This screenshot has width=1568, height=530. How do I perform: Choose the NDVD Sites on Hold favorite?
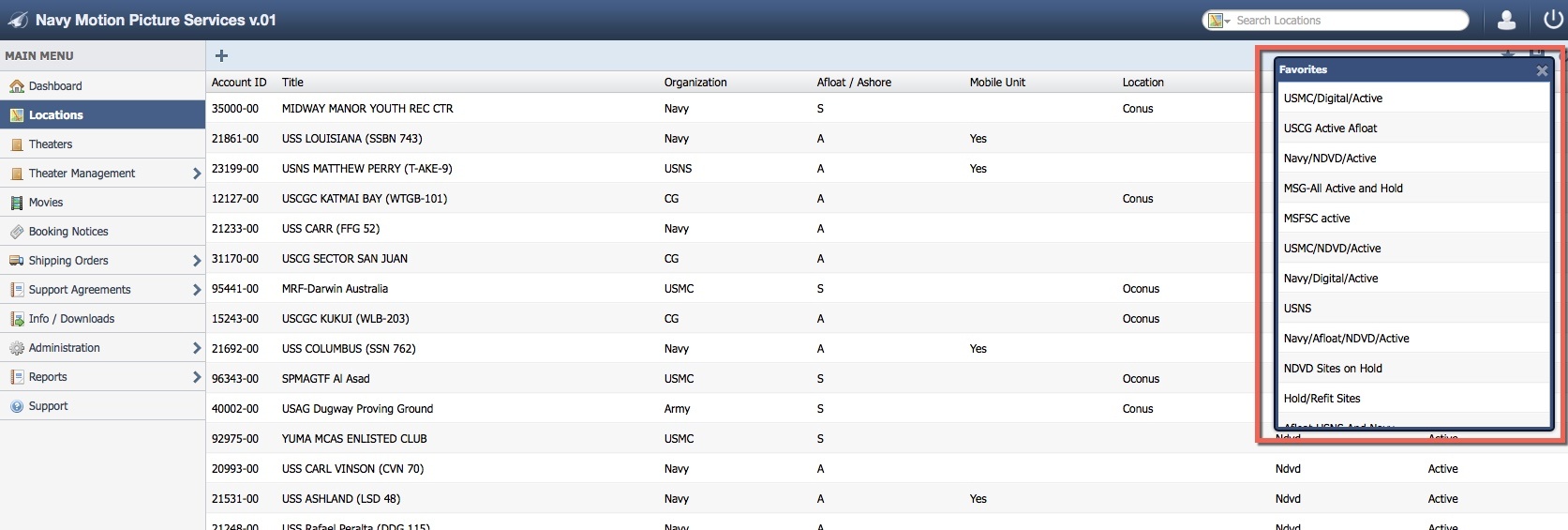pyautogui.click(x=1332, y=369)
